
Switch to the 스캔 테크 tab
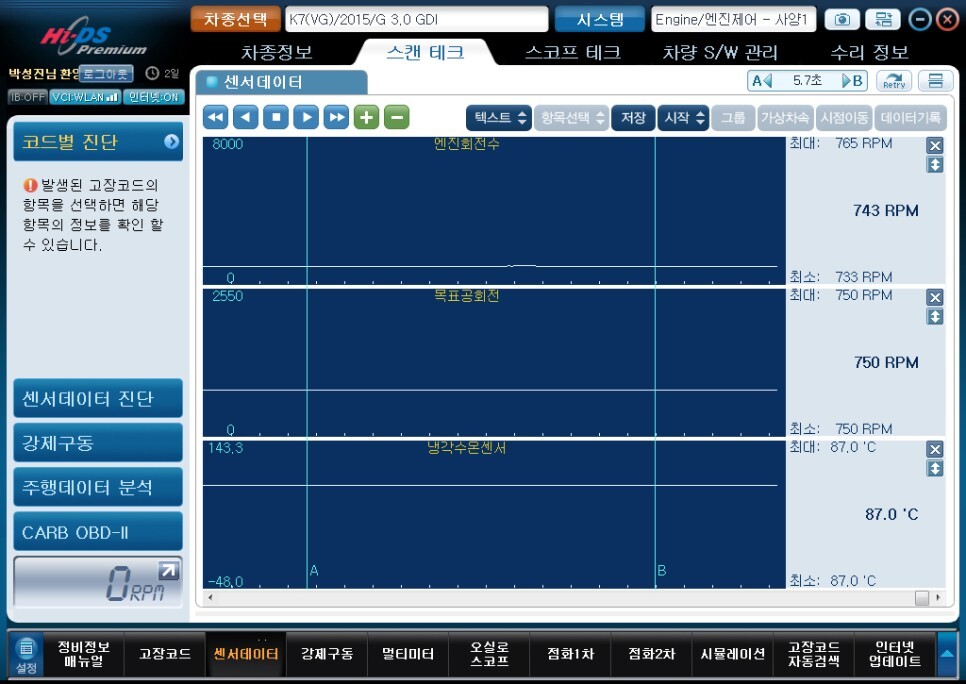tap(425, 52)
